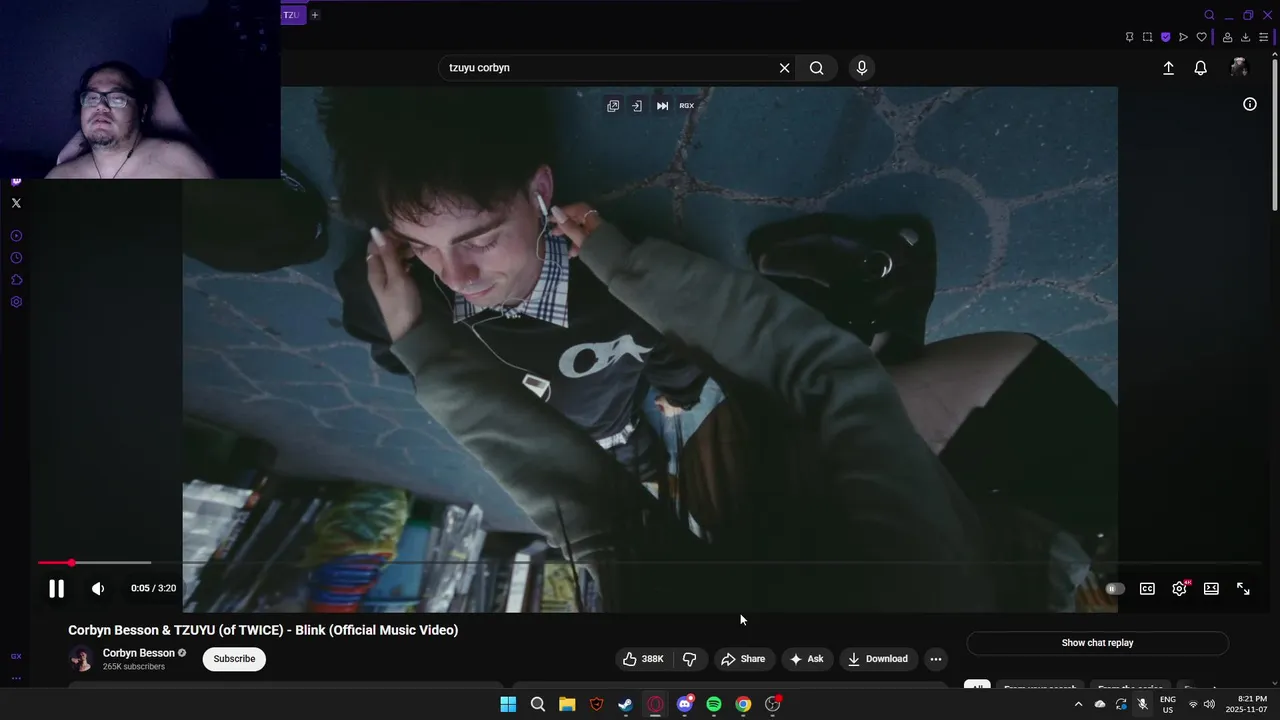This screenshot has width=1280, height=720.
Task: Open more actions three-dot menu
Action: pyautogui.click(x=935, y=659)
